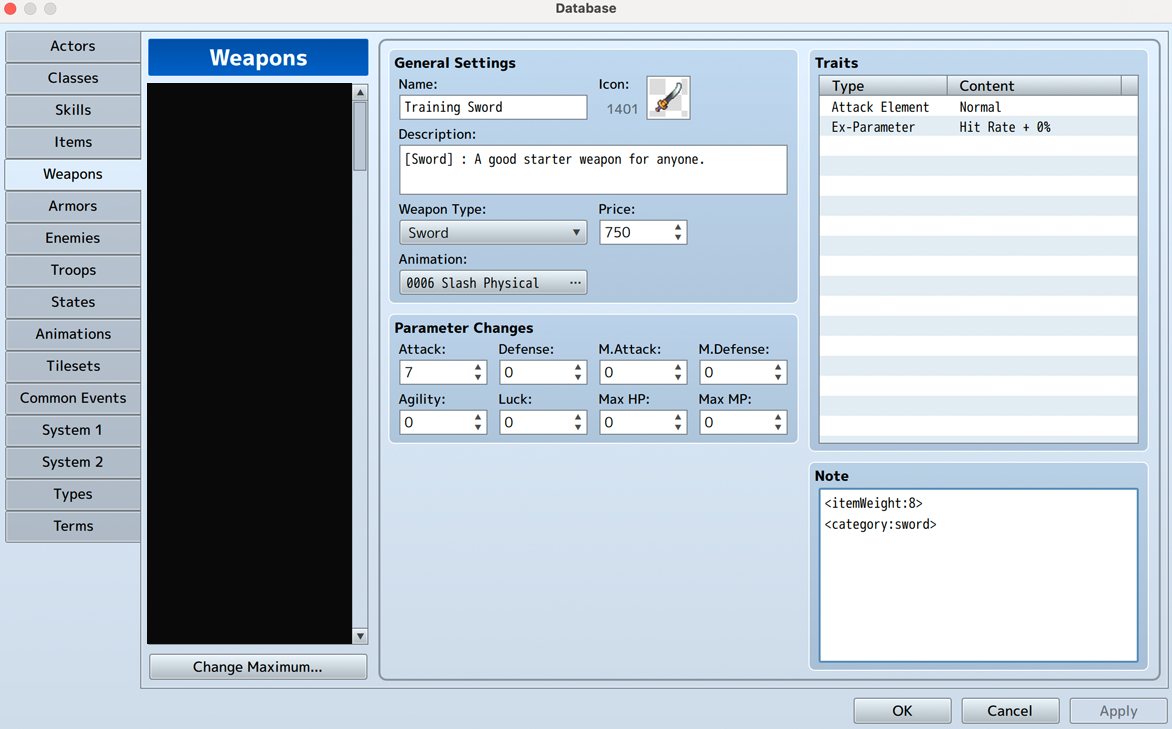Switch to the Types tab
Viewport: 1172px width, 729px height.
pyautogui.click(x=73, y=494)
